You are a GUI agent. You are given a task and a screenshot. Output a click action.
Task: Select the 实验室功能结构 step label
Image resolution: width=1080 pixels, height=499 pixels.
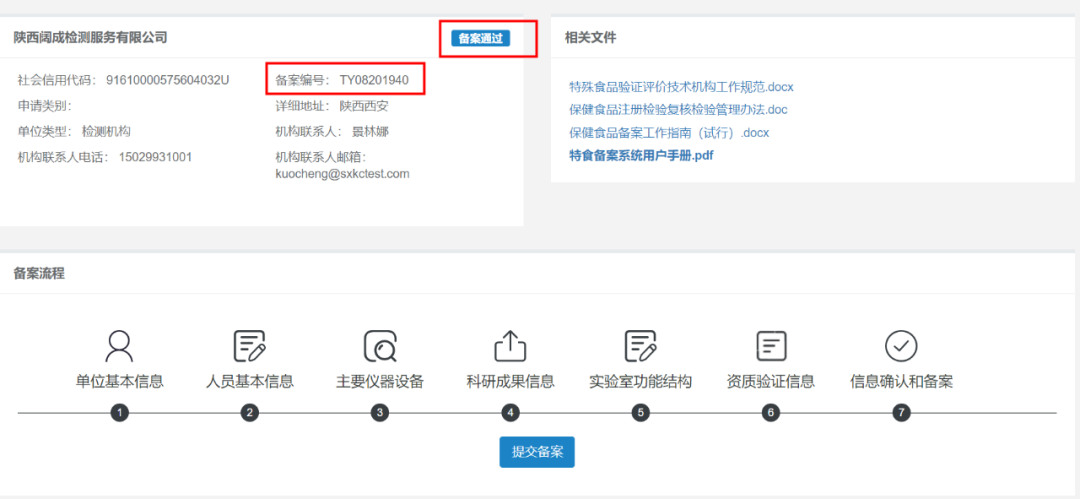pyautogui.click(x=641, y=382)
